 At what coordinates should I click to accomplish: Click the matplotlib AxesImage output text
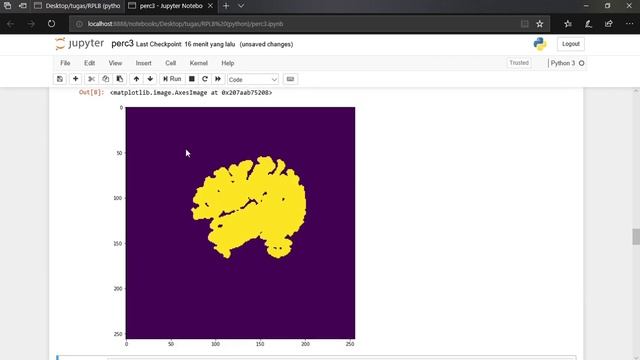(191, 93)
